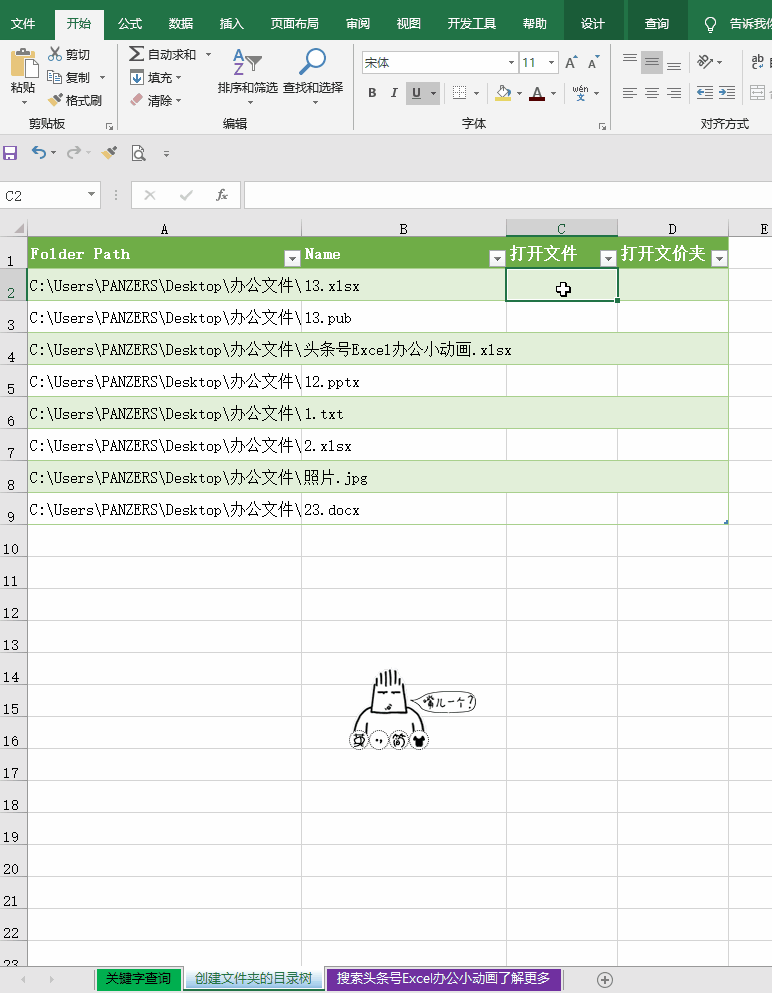This screenshot has width=772, height=993.
Task: Open the Folder Path filter dropdown
Action: (x=292, y=258)
